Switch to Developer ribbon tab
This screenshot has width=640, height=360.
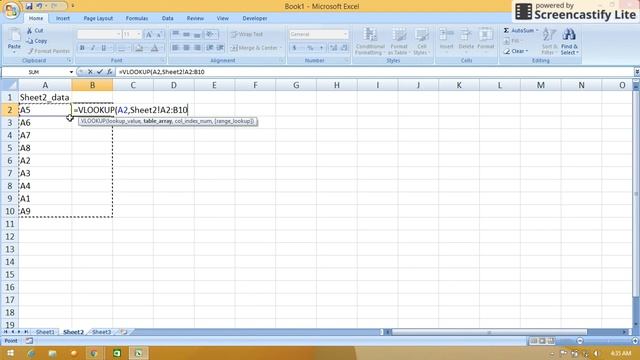click(255, 18)
